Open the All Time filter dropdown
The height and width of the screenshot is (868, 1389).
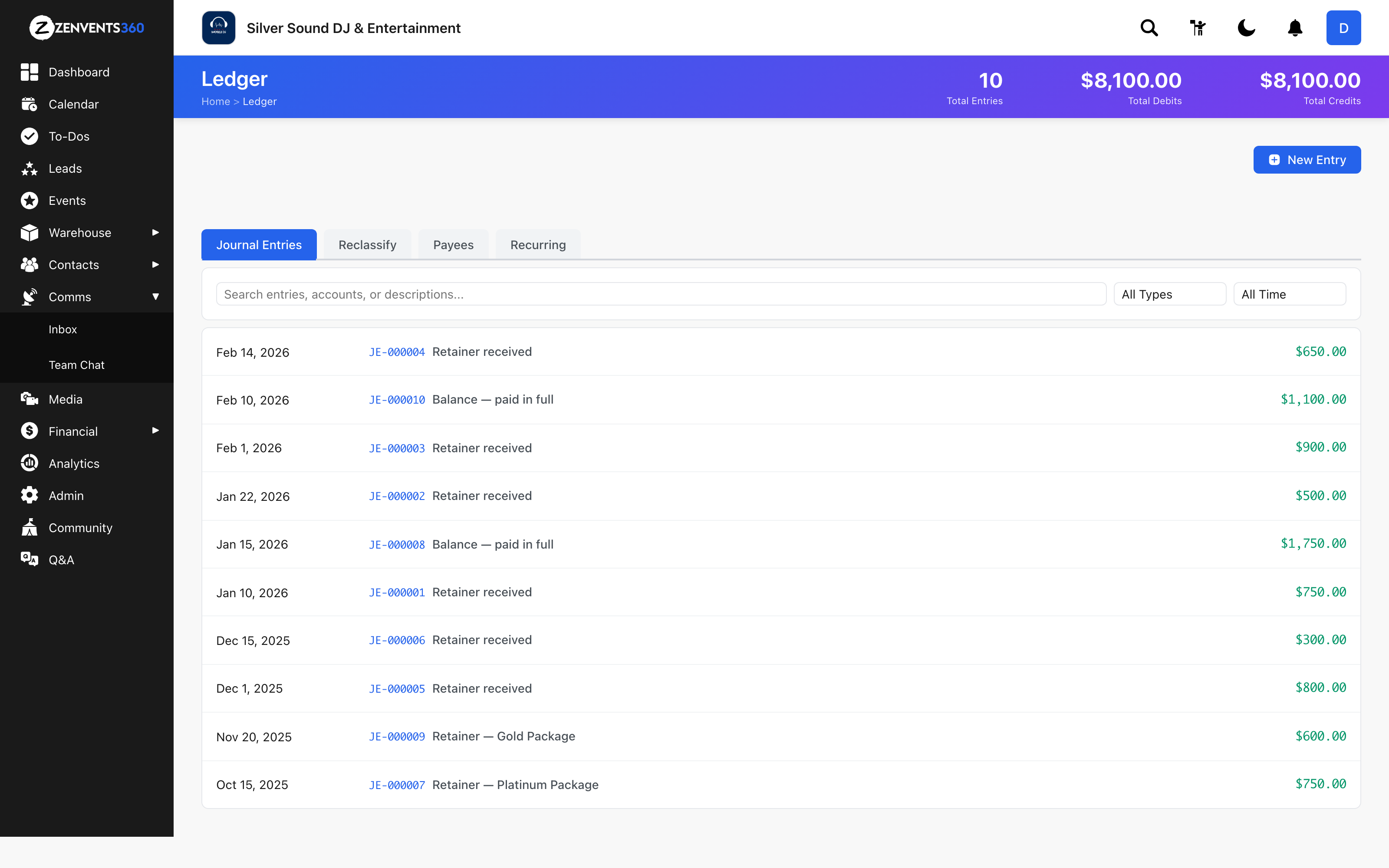1290,294
